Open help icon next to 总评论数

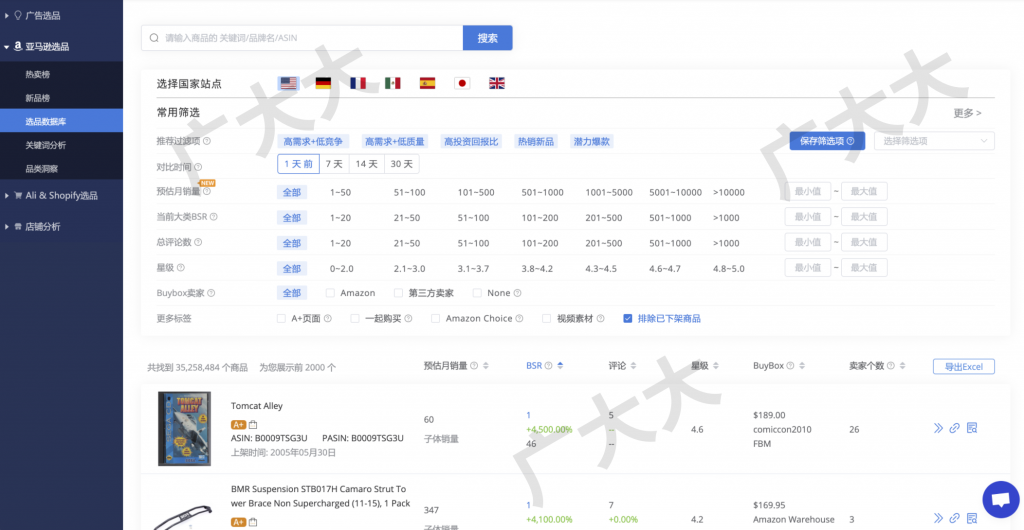[x=199, y=242]
